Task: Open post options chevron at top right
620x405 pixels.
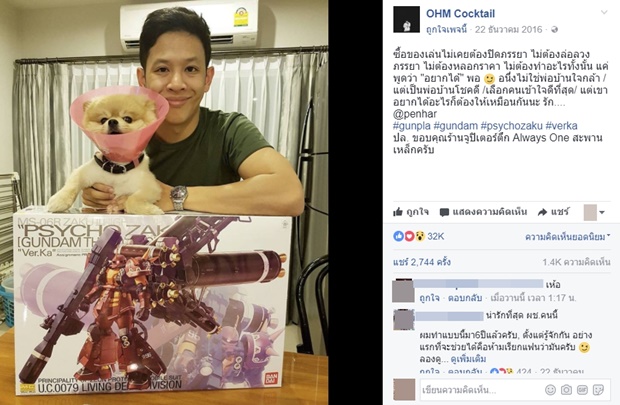Action: click(604, 12)
